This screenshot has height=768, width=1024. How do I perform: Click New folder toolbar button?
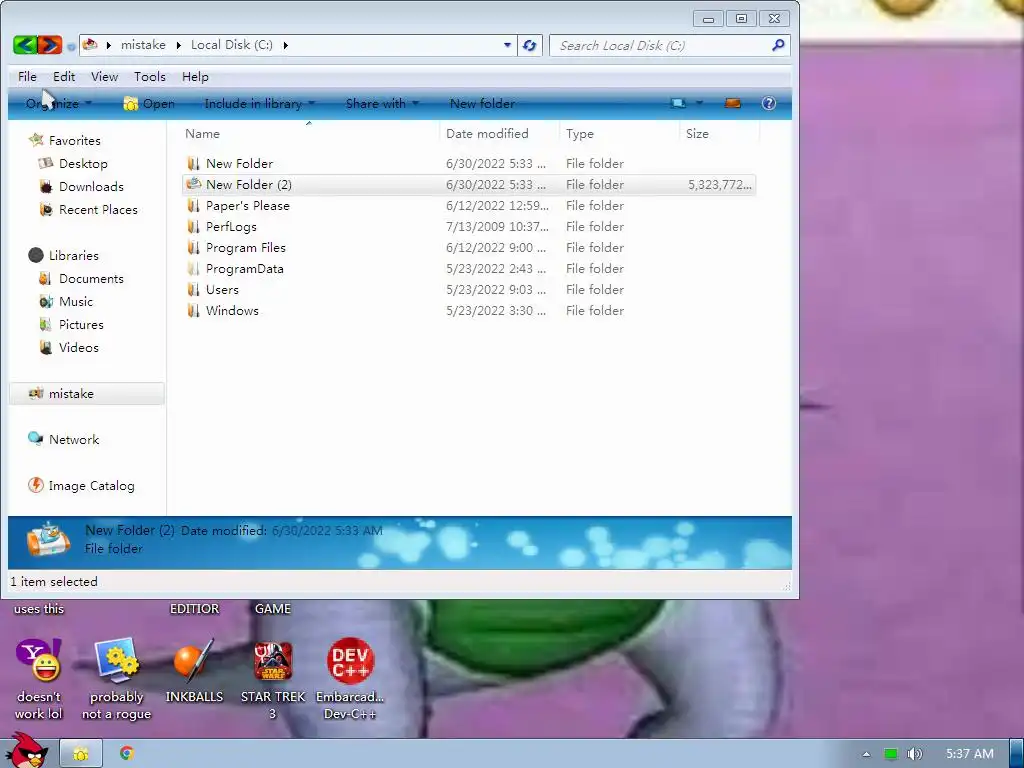(x=482, y=103)
